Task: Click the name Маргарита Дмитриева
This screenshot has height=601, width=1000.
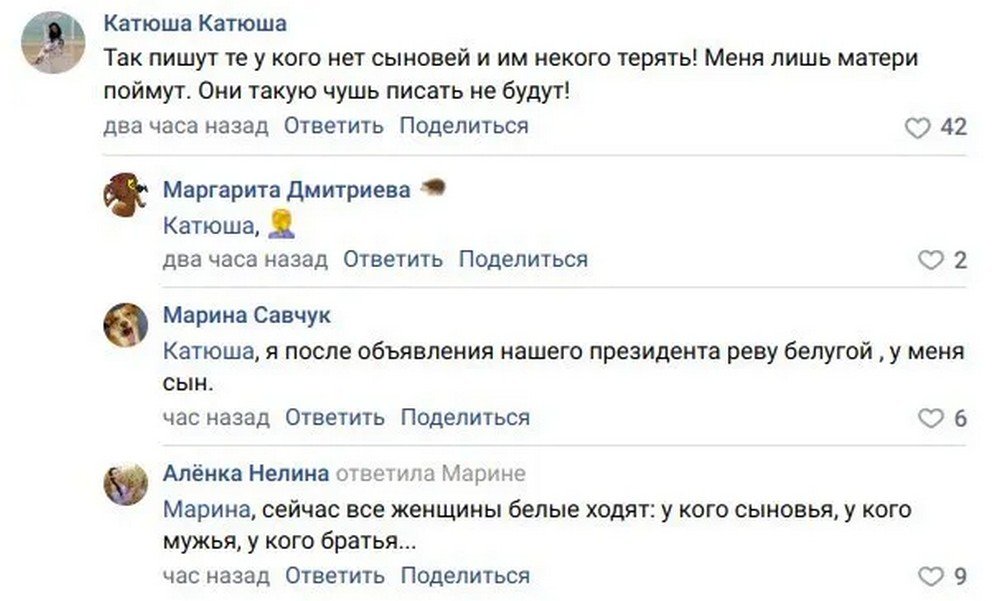Action: click(290, 189)
